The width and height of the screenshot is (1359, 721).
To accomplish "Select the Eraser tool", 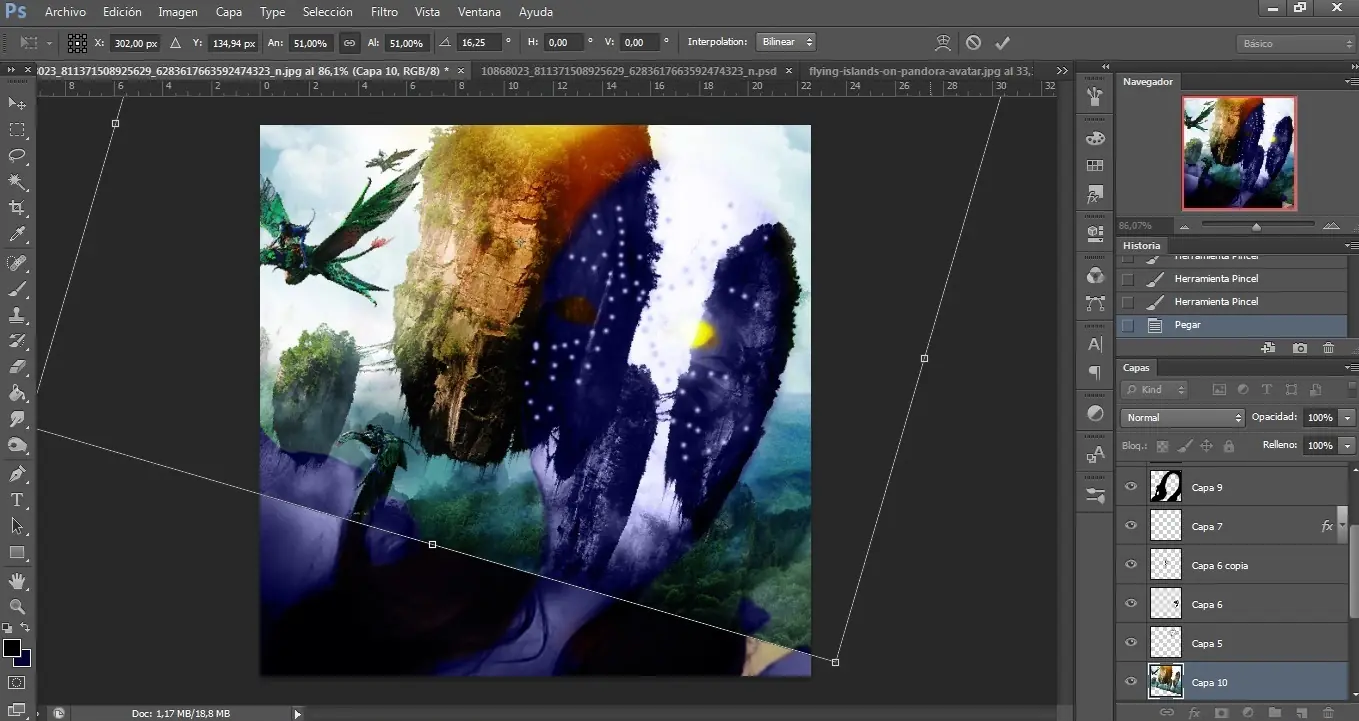I will pyautogui.click(x=17, y=367).
